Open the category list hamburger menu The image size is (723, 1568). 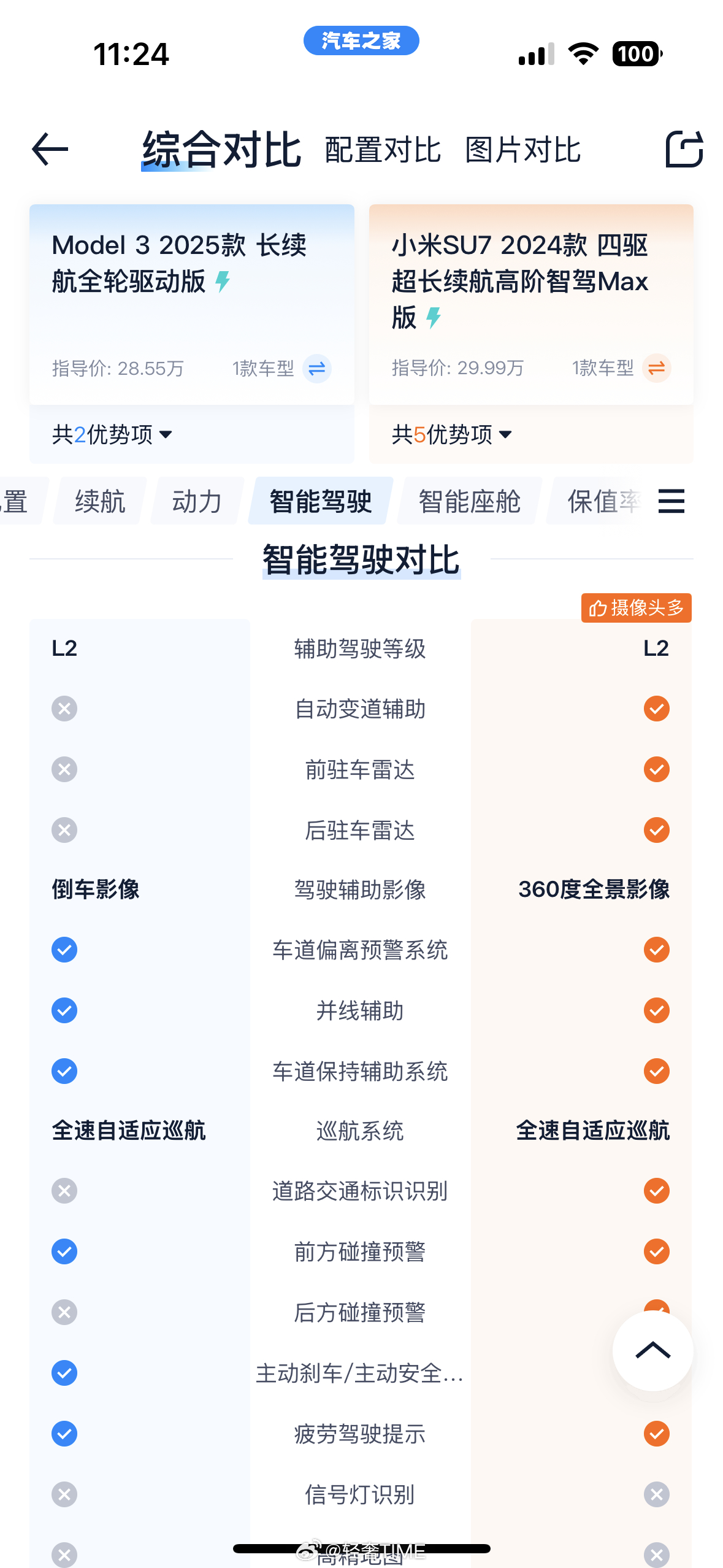[671, 501]
